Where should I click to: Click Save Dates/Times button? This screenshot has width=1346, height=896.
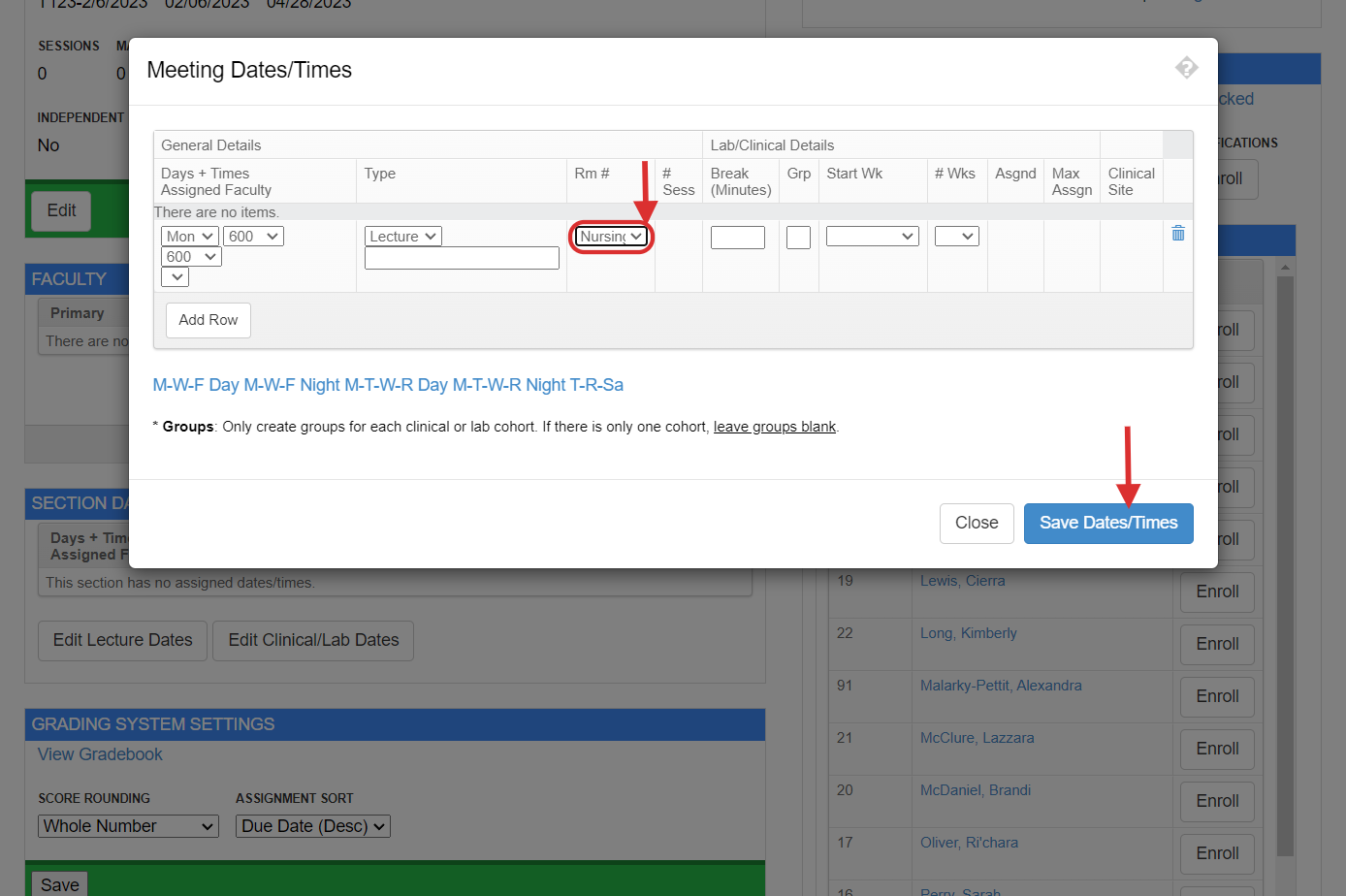coord(1107,524)
